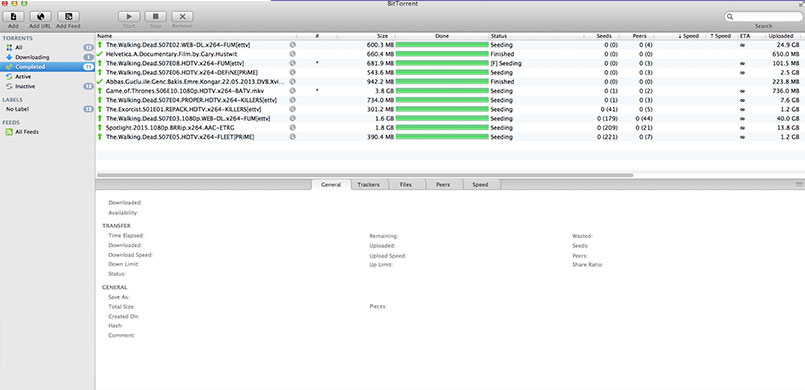Click the detail pane collapse handle icon
Image resolution: width=805 pixels, height=390 pixels.
point(799,184)
